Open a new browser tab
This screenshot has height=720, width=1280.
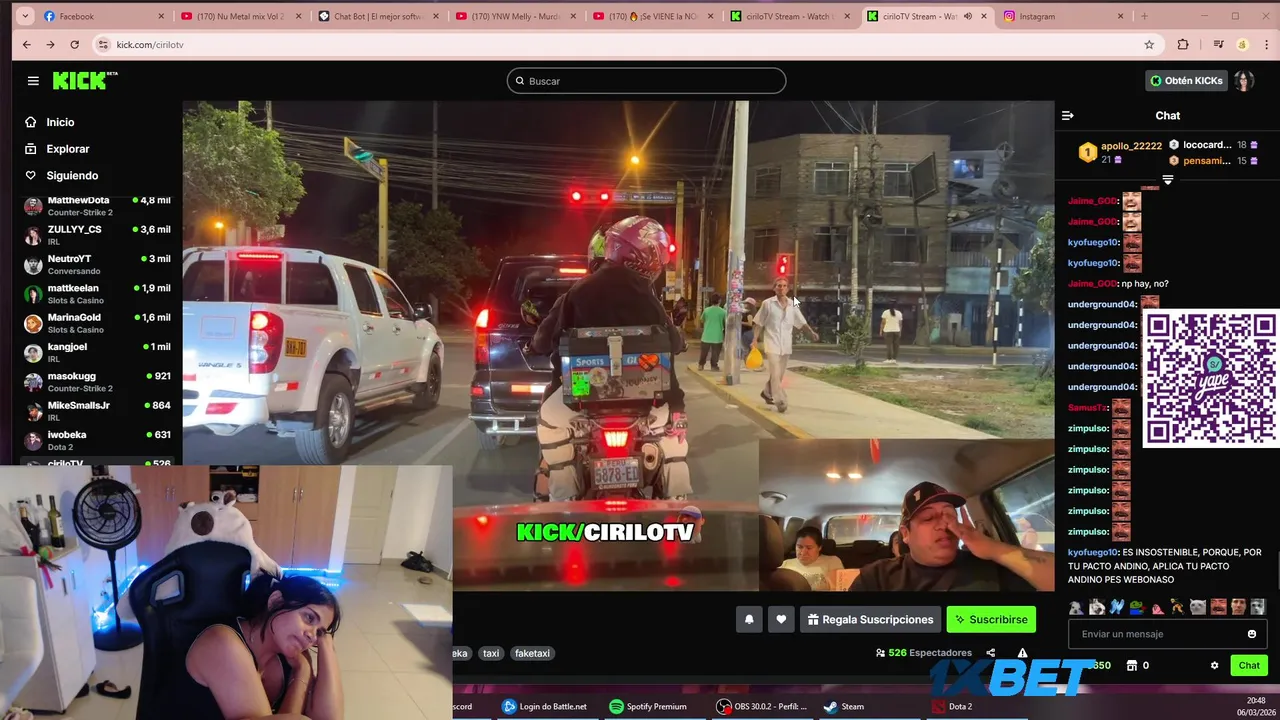coord(1144,16)
